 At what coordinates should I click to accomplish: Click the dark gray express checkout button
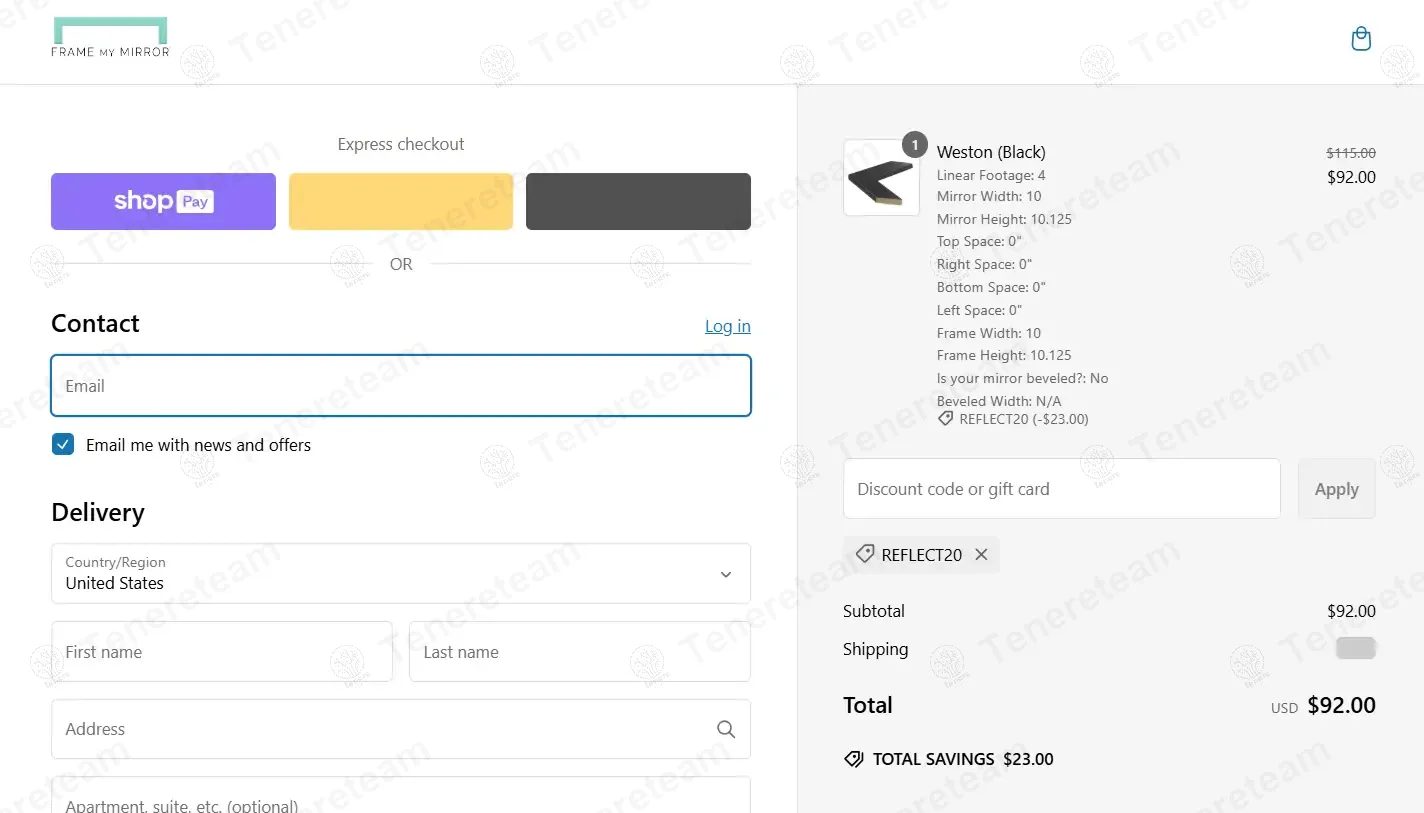[638, 202]
